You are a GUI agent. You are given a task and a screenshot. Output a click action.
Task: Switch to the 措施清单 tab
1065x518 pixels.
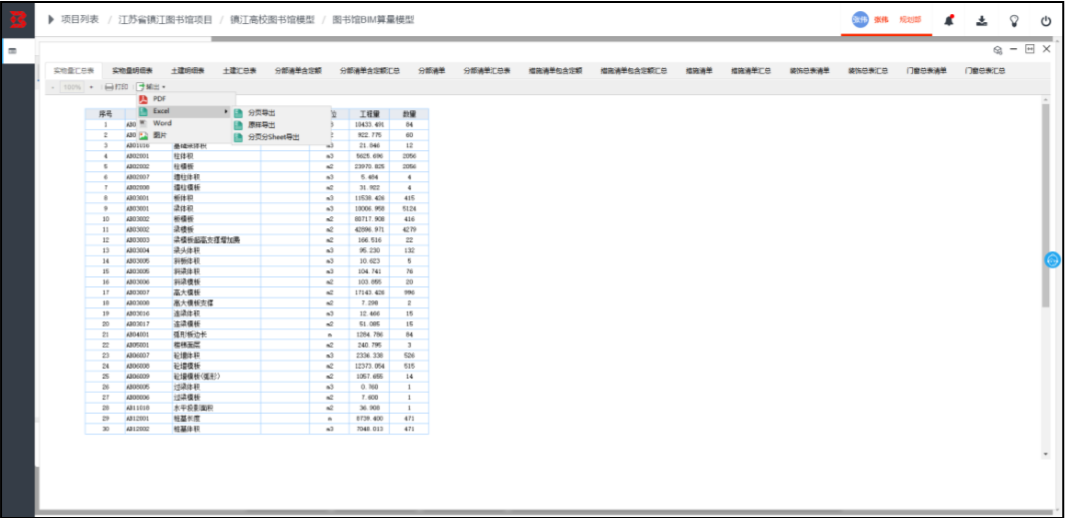tap(699, 71)
